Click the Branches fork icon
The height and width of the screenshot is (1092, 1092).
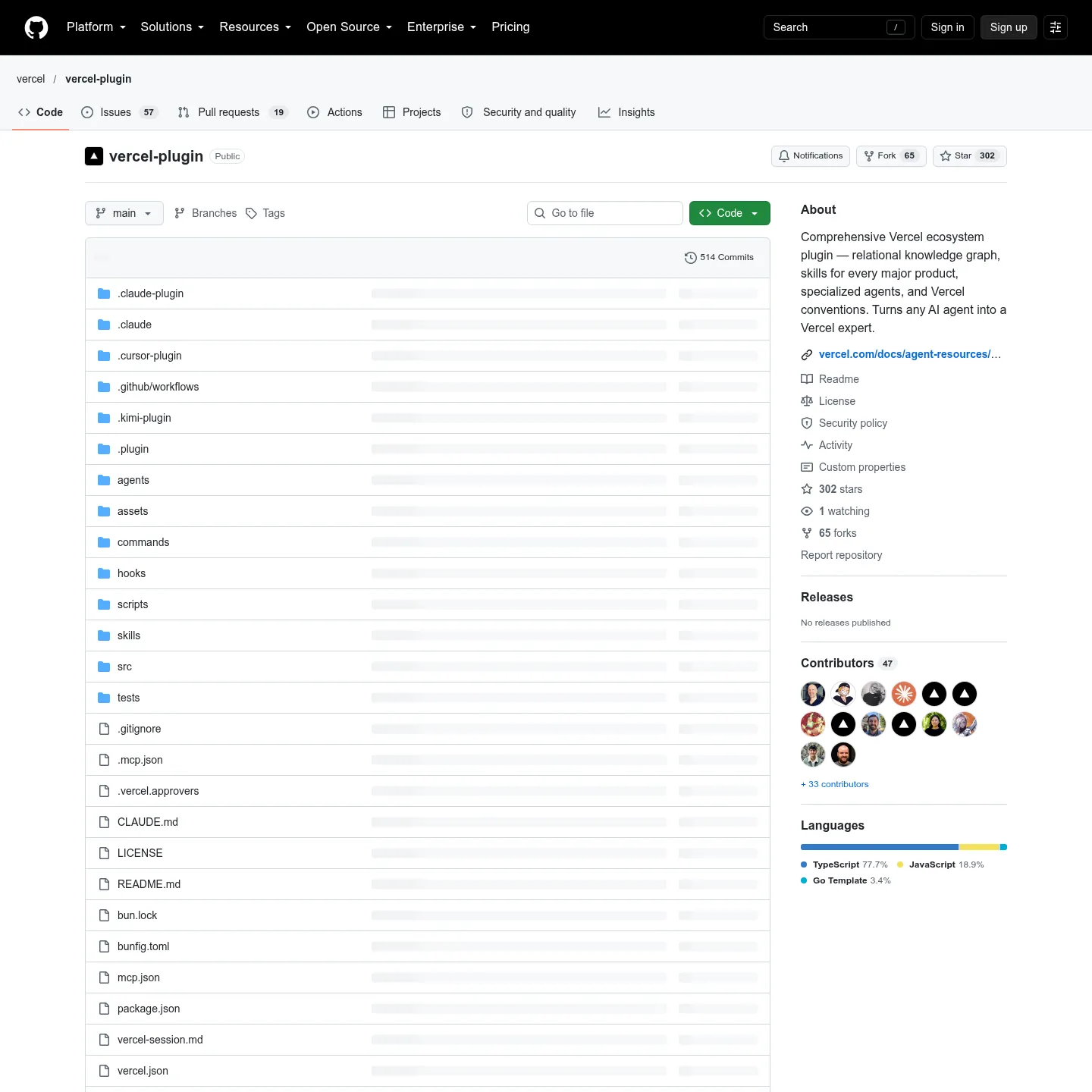pos(180,213)
